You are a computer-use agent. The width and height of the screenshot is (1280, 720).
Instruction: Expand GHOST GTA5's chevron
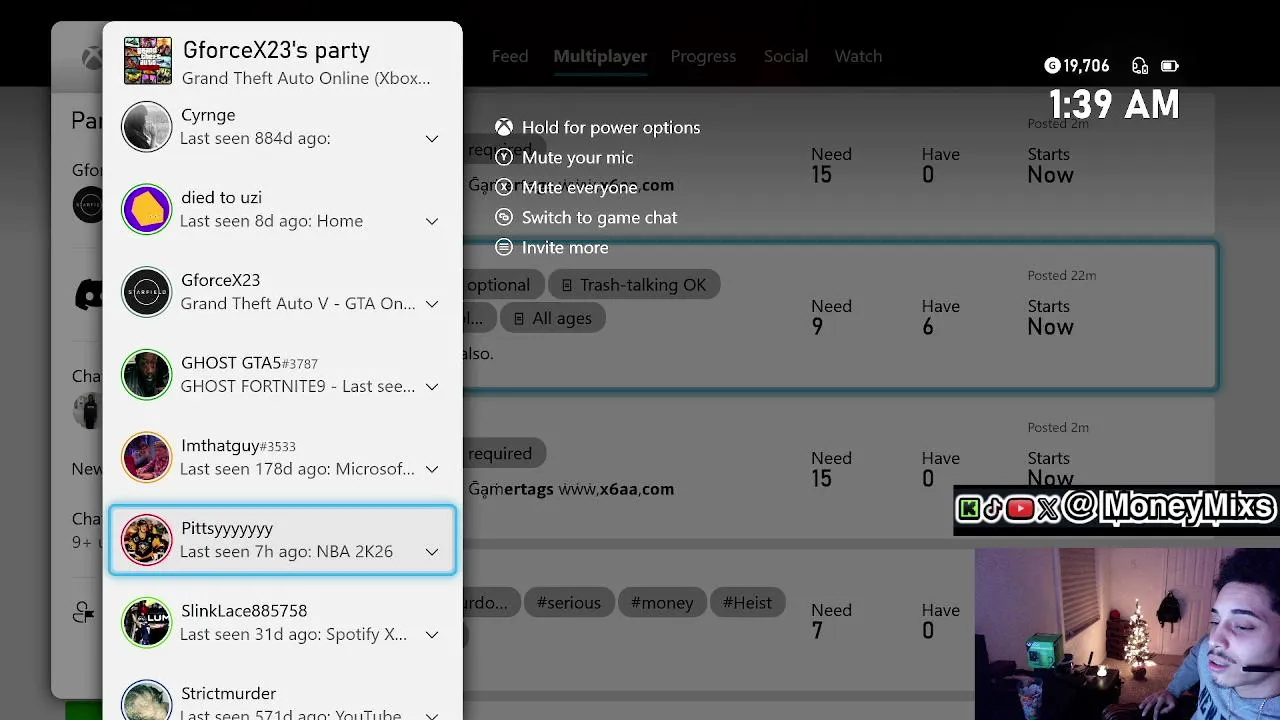(x=432, y=387)
